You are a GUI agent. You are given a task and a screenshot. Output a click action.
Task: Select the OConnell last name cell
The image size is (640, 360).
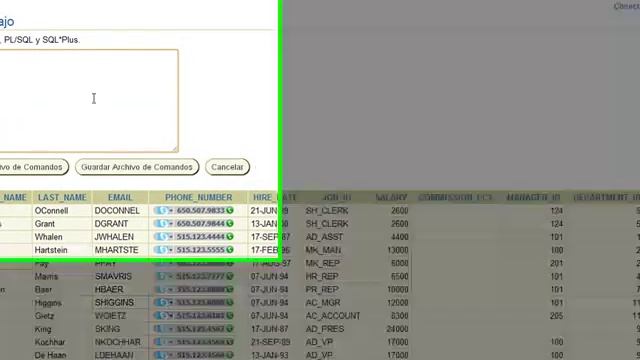[x=51, y=211]
